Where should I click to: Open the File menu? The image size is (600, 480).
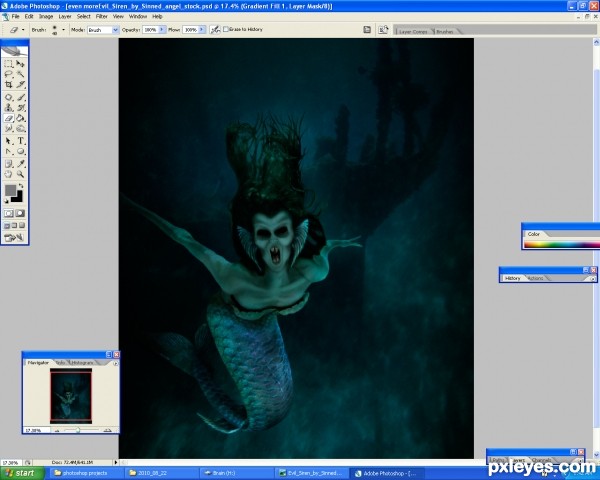[x=15, y=16]
